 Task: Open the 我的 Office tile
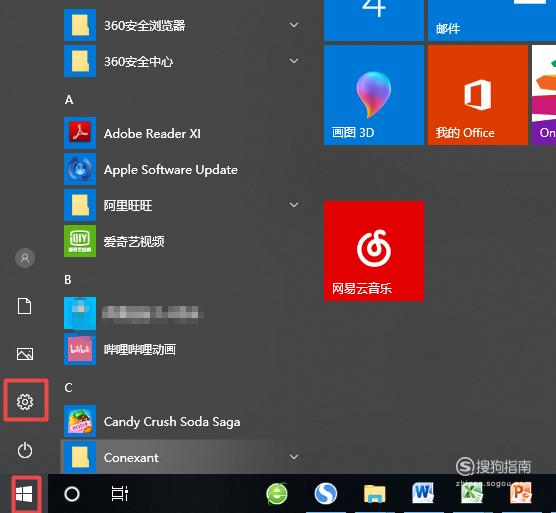tap(478, 95)
